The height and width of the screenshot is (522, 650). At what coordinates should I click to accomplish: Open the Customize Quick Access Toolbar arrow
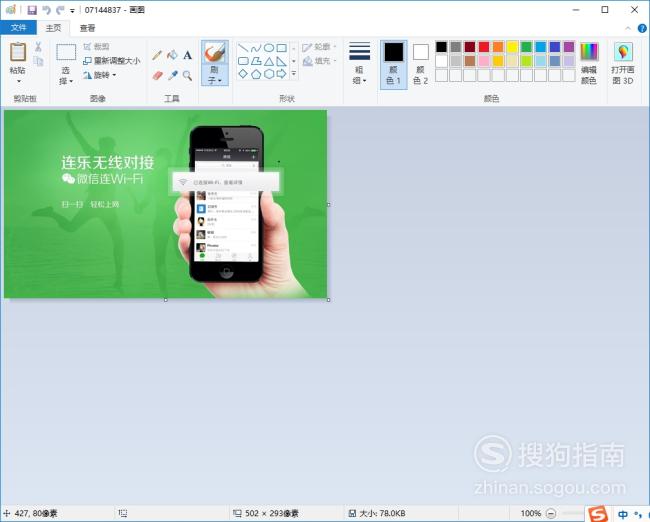72,11
